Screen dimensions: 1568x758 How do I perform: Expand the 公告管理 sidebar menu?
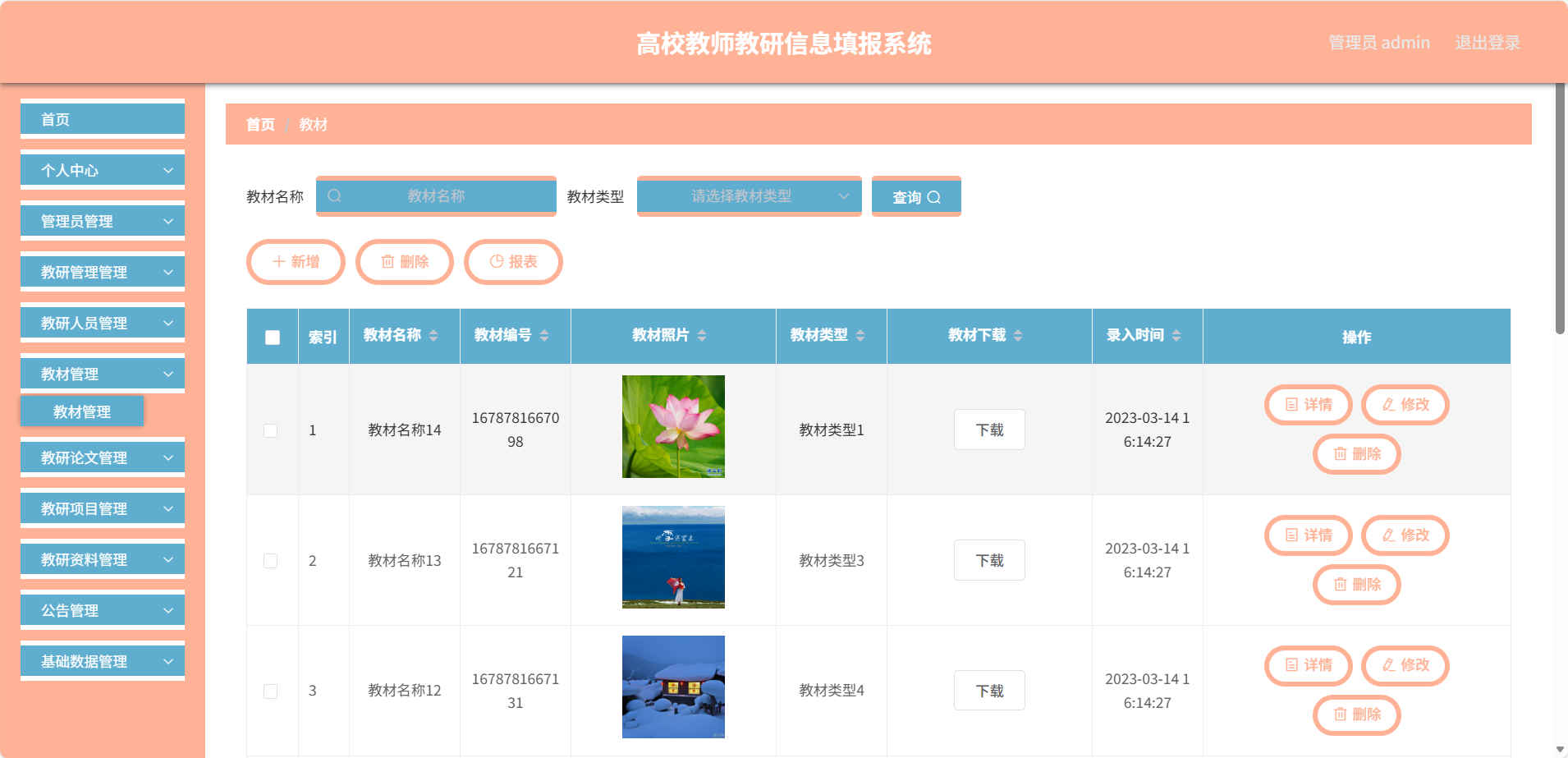pos(103,610)
